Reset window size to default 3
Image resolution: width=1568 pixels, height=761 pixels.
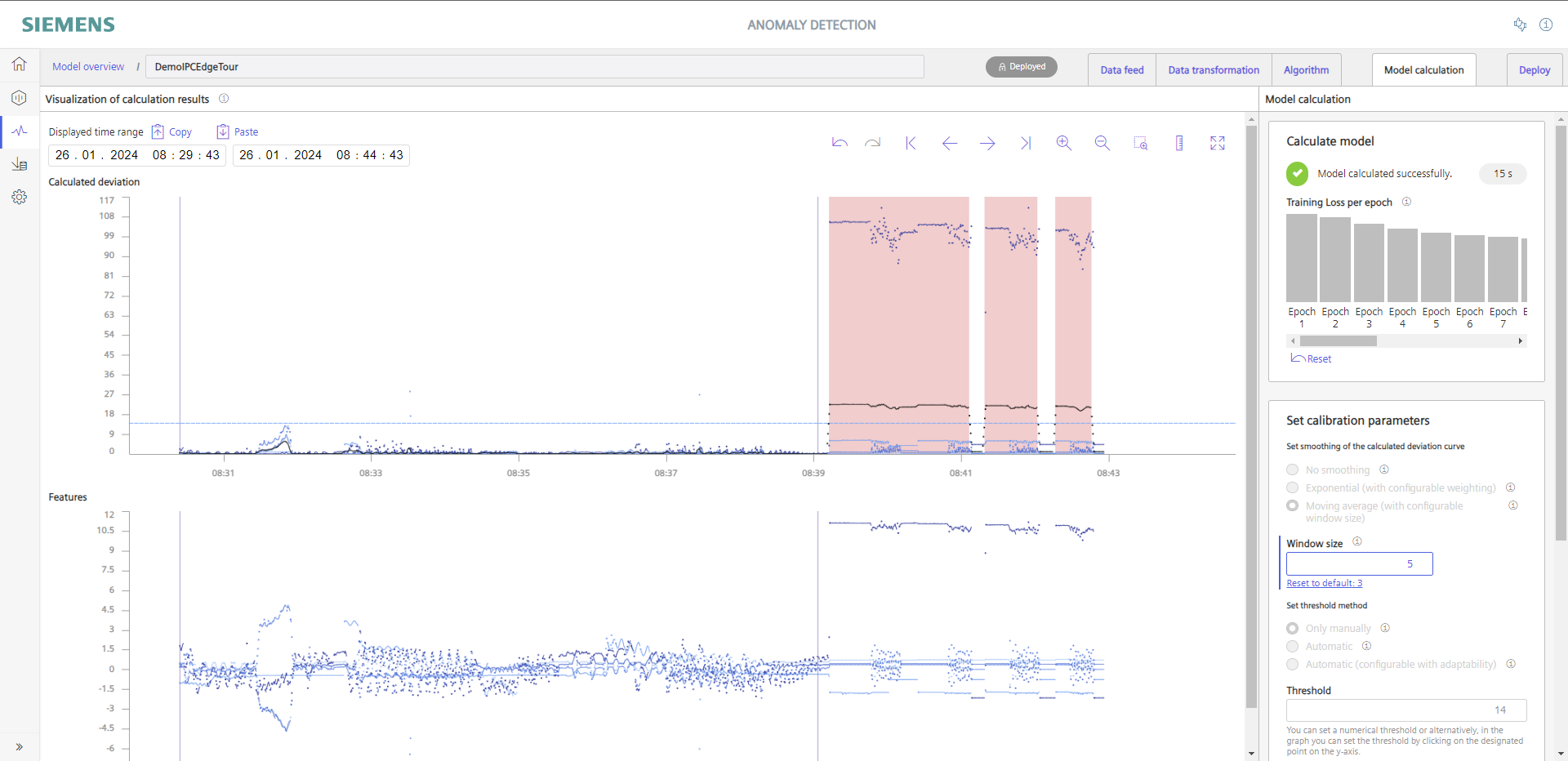(1324, 583)
